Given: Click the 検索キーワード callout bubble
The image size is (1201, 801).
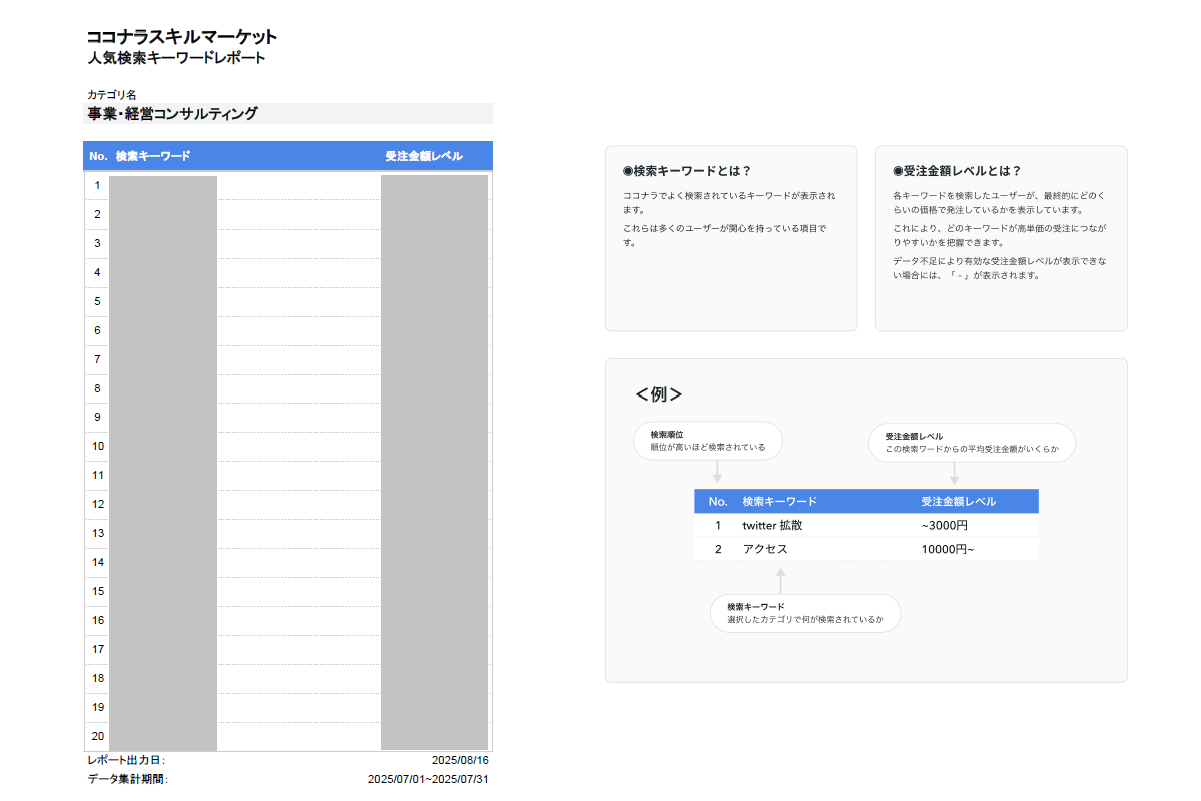Looking at the screenshot, I should (x=803, y=613).
